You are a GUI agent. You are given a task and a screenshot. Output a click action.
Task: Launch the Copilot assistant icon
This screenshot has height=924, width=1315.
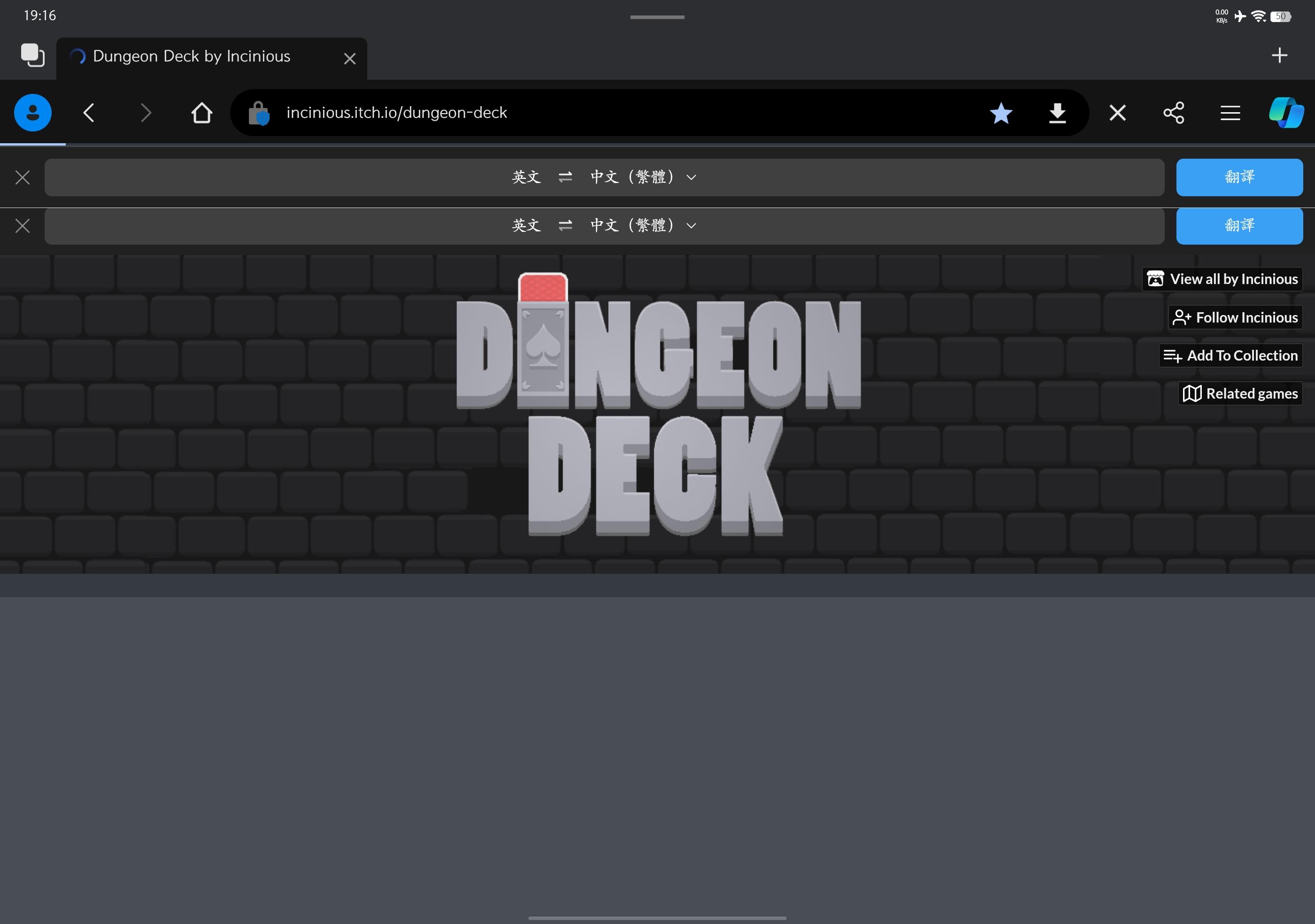1286,113
